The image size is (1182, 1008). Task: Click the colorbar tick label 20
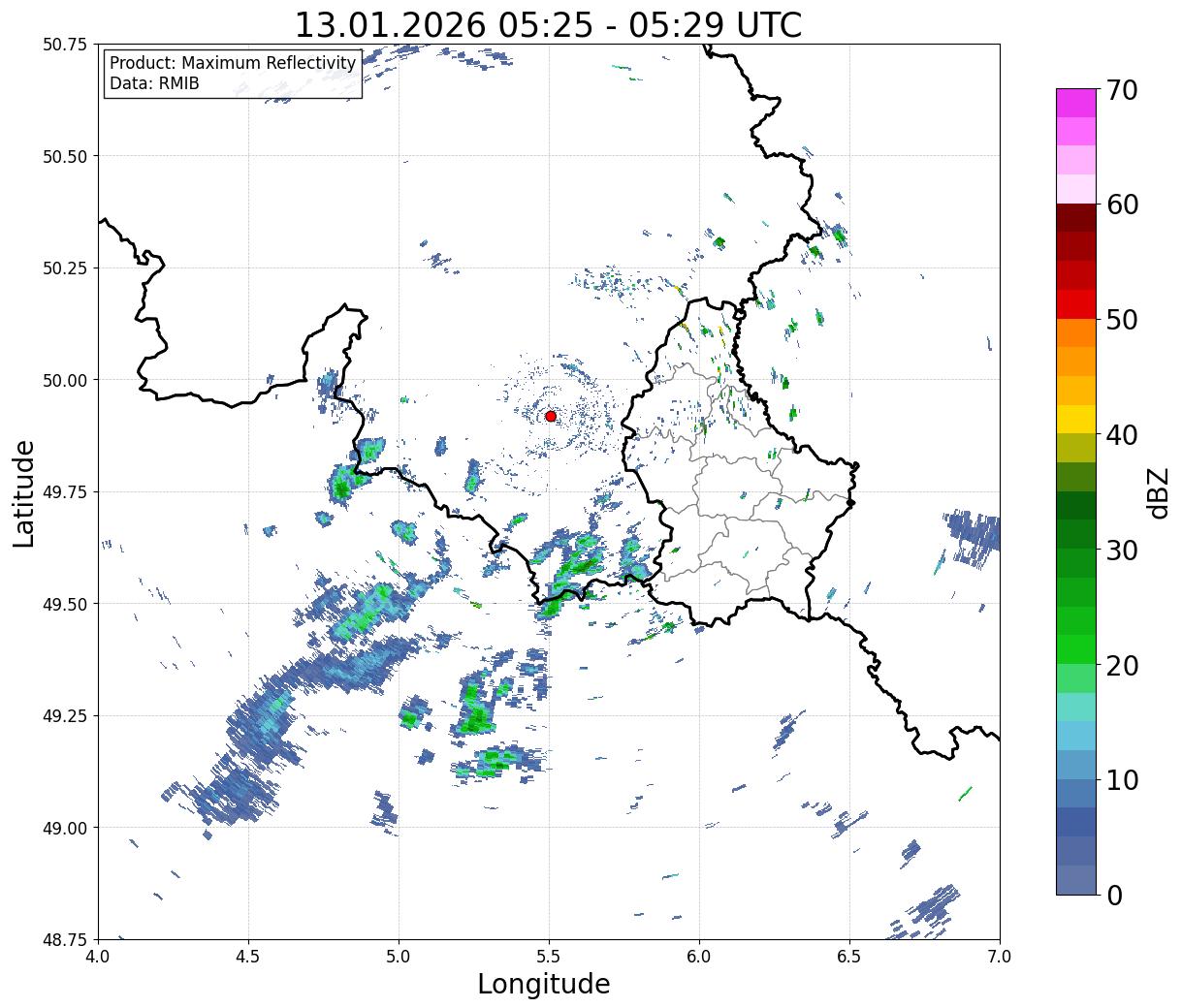tap(1121, 665)
